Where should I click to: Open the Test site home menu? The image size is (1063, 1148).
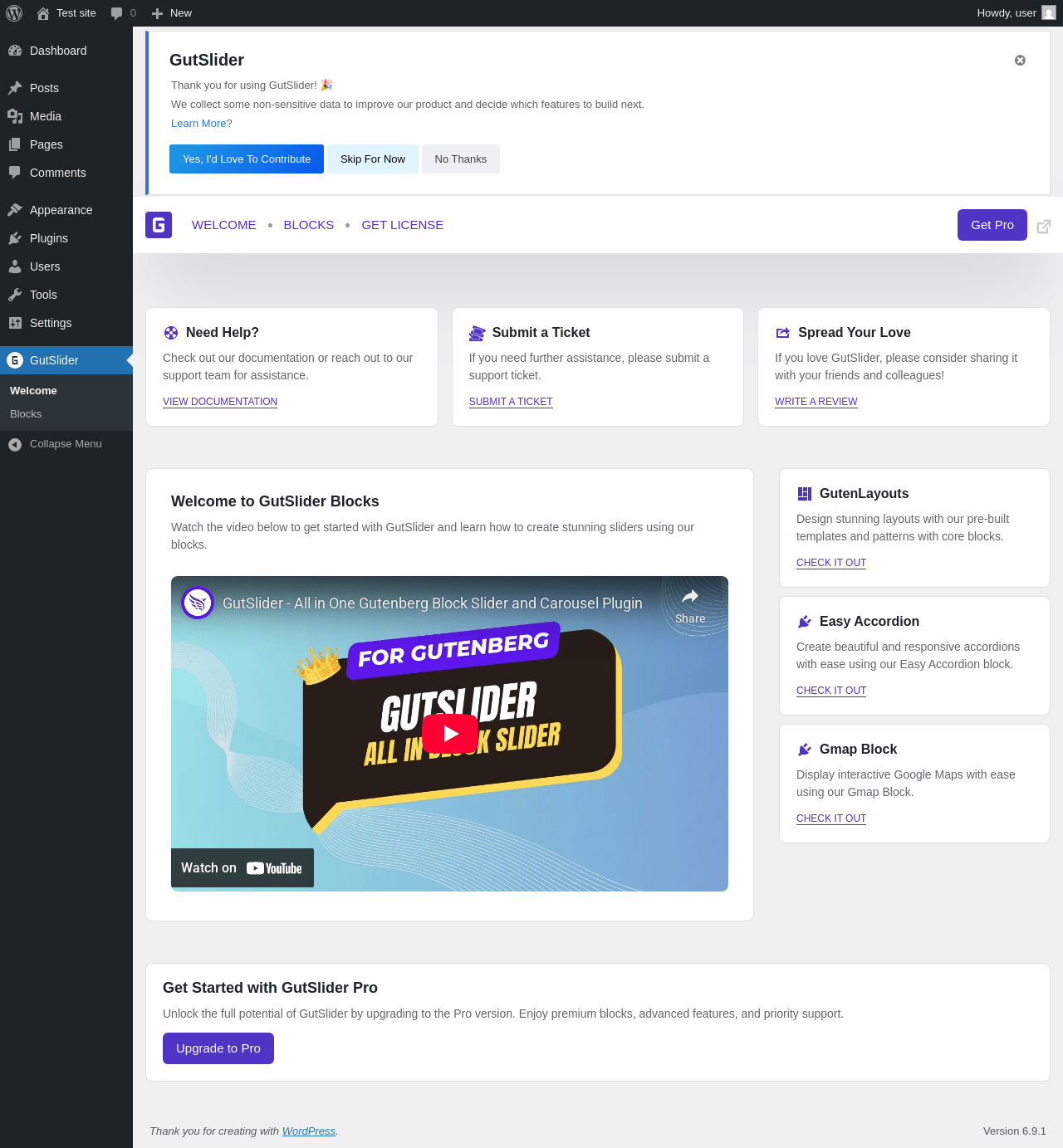[66, 13]
